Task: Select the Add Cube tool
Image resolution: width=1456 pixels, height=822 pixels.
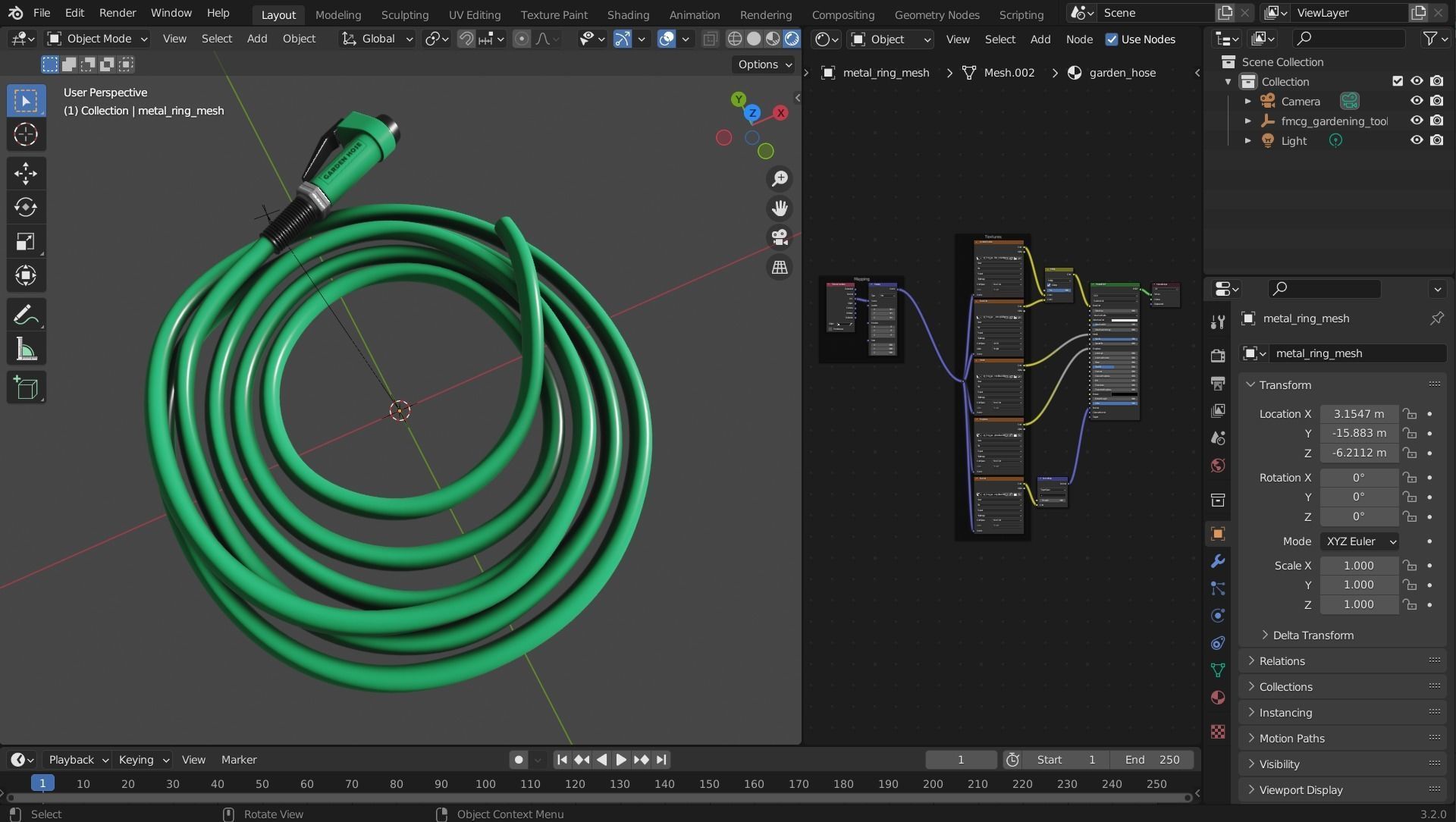Action: pyautogui.click(x=26, y=387)
